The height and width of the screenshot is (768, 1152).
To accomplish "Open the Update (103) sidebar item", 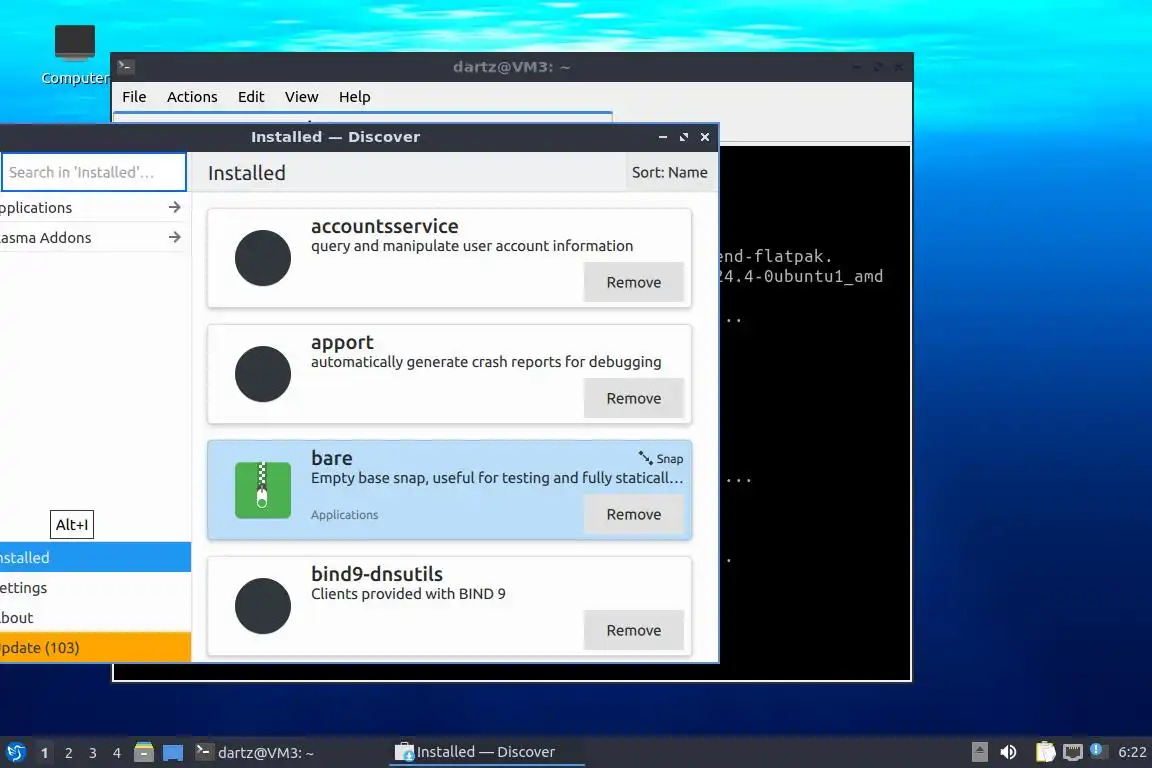I will point(96,647).
